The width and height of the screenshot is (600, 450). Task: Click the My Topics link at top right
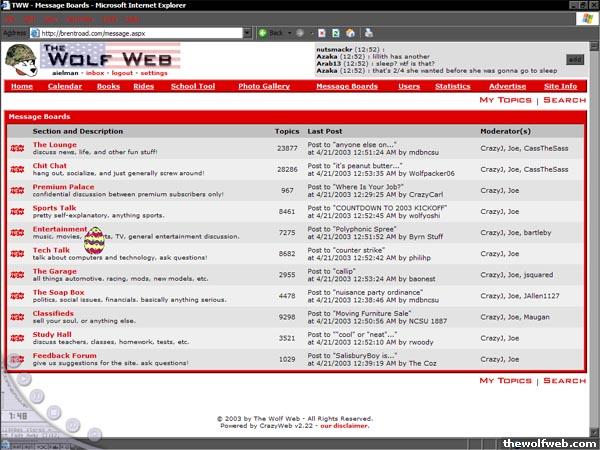tap(505, 101)
